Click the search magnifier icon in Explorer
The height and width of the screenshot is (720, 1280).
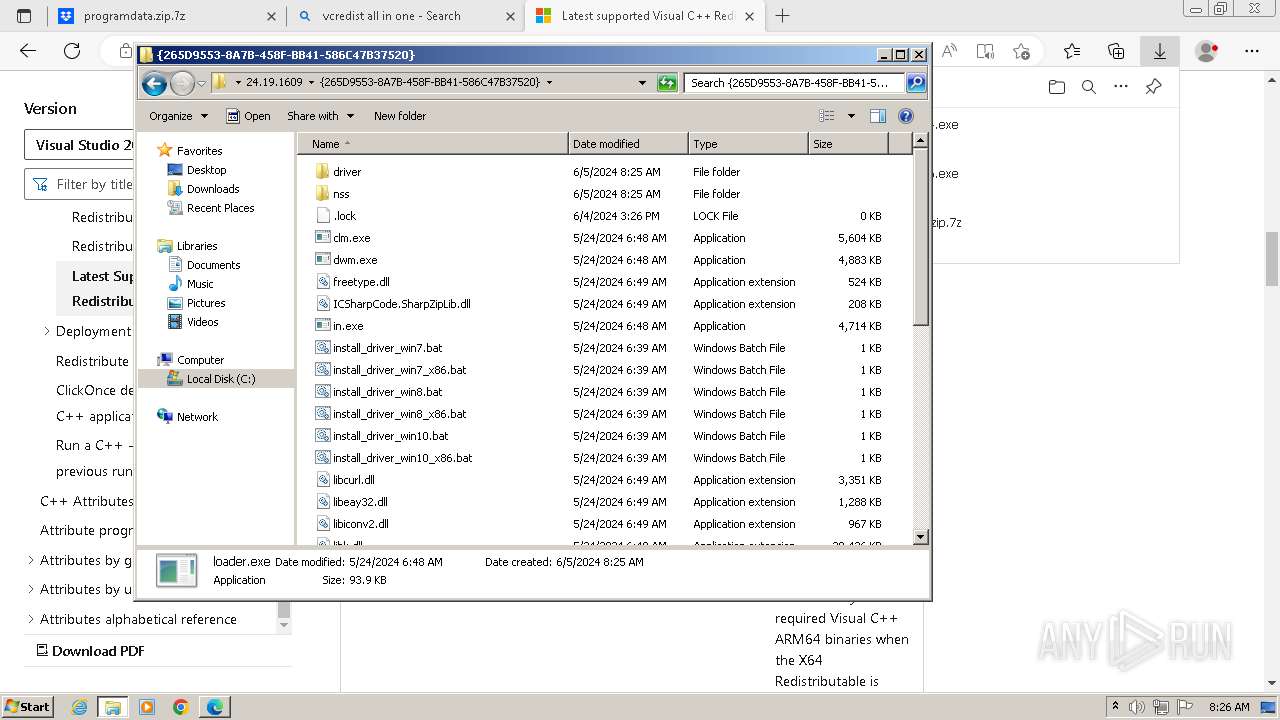[x=915, y=83]
